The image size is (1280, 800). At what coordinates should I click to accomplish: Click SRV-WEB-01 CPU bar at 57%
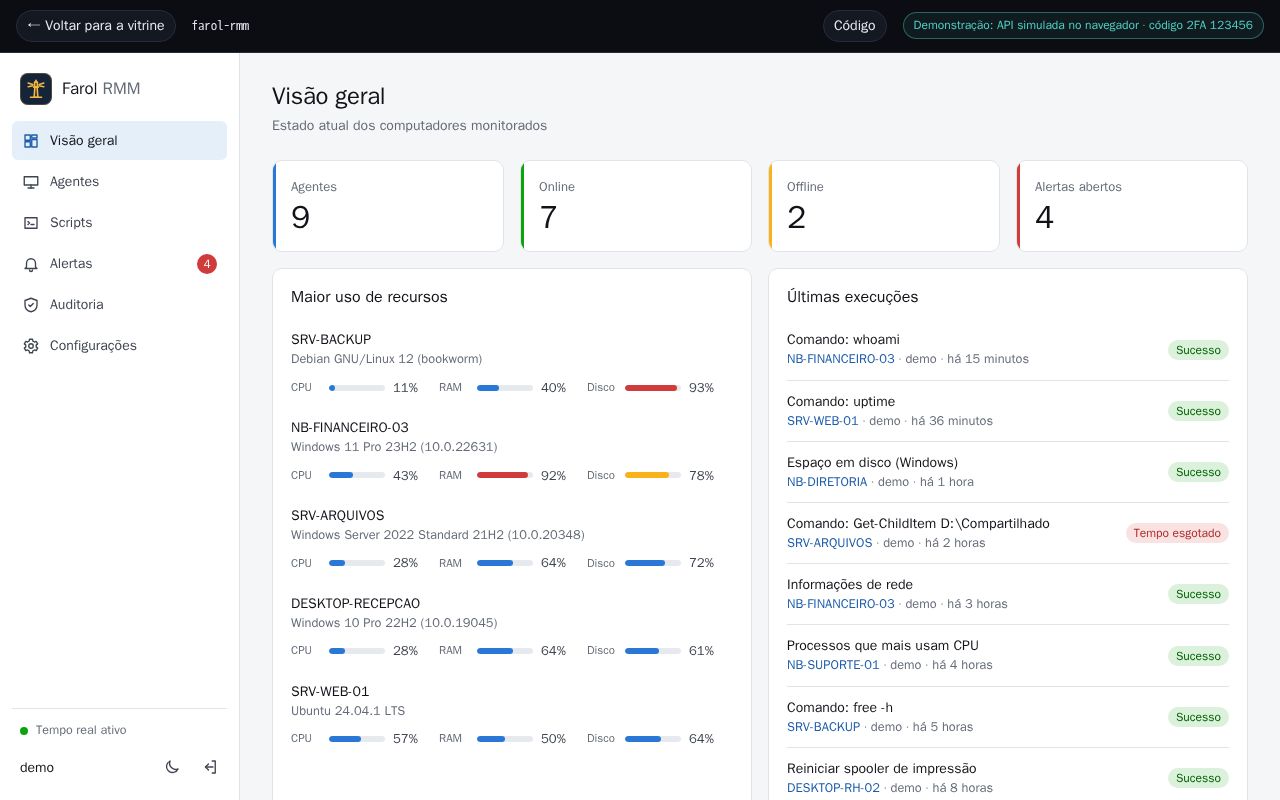click(357, 739)
